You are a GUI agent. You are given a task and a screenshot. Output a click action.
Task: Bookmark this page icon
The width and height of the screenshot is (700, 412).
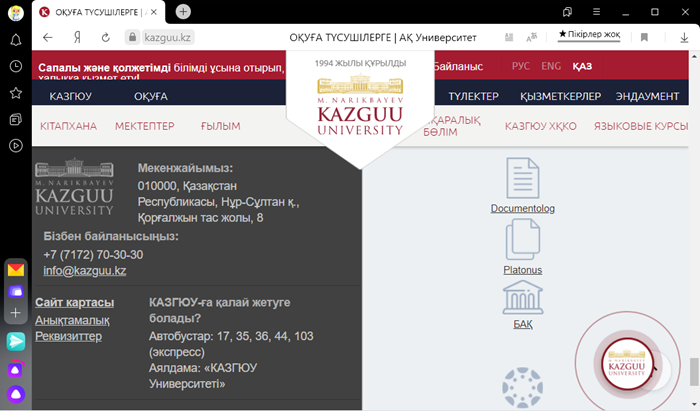[x=644, y=37]
